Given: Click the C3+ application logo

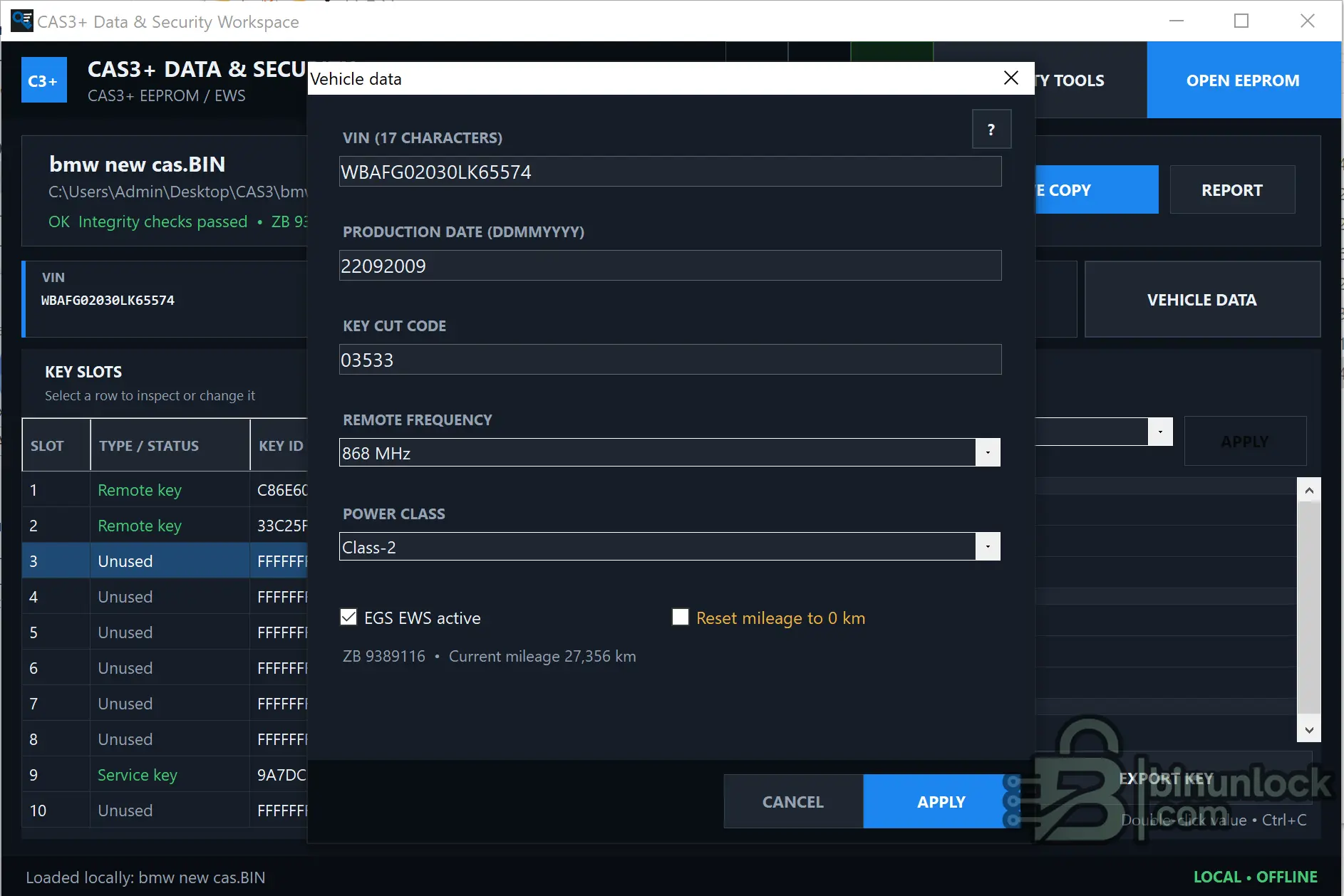Looking at the screenshot, I should click(44, 80).
